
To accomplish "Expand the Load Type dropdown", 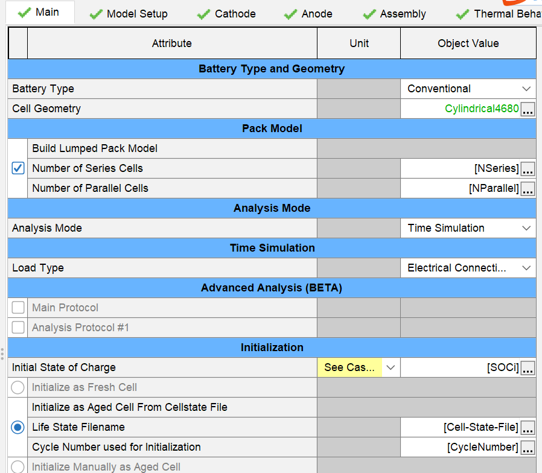I will (468, 268).
